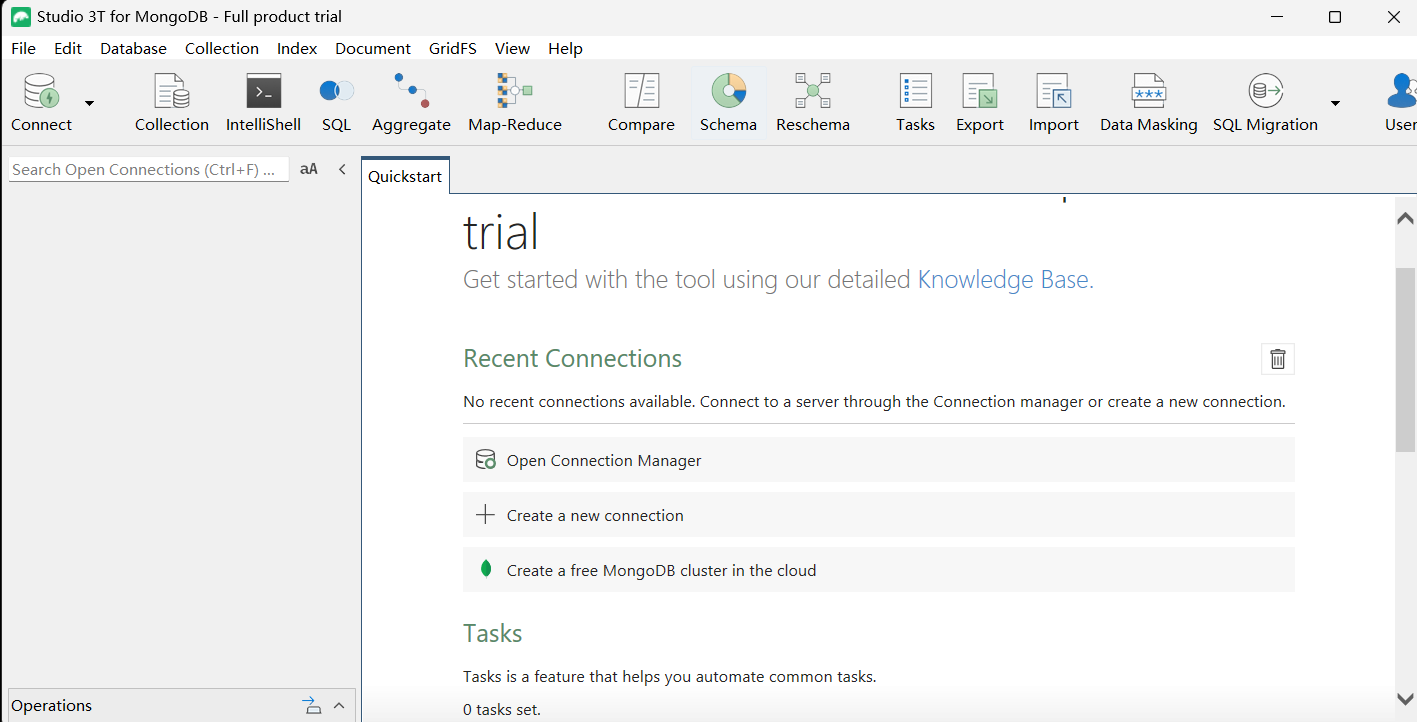The width and height of the screenshot is (1417, 722).
Task: Collapse the connection tree sidebar chevron
Action: click(342, 169)
